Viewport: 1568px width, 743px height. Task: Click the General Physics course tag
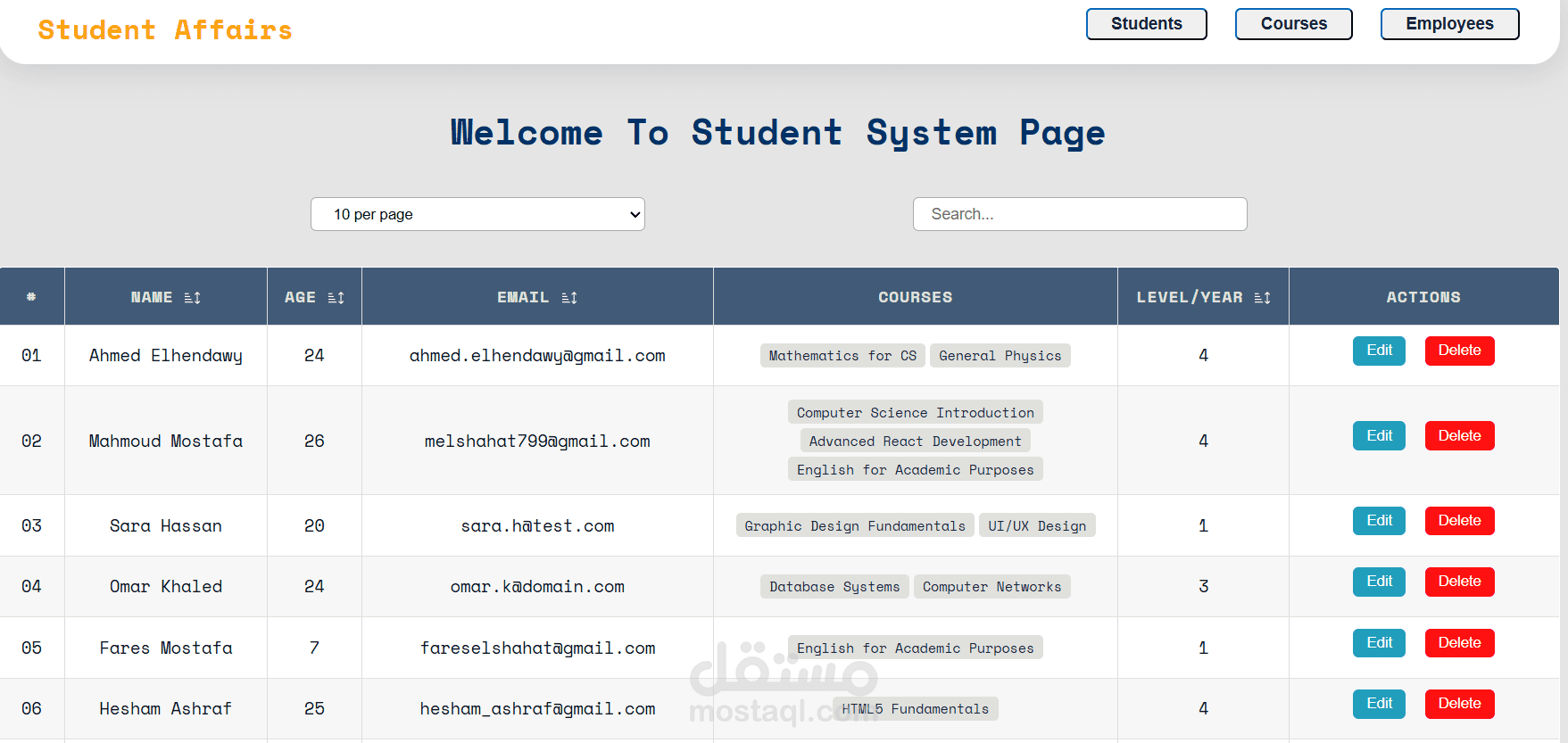click(1000, 356)
